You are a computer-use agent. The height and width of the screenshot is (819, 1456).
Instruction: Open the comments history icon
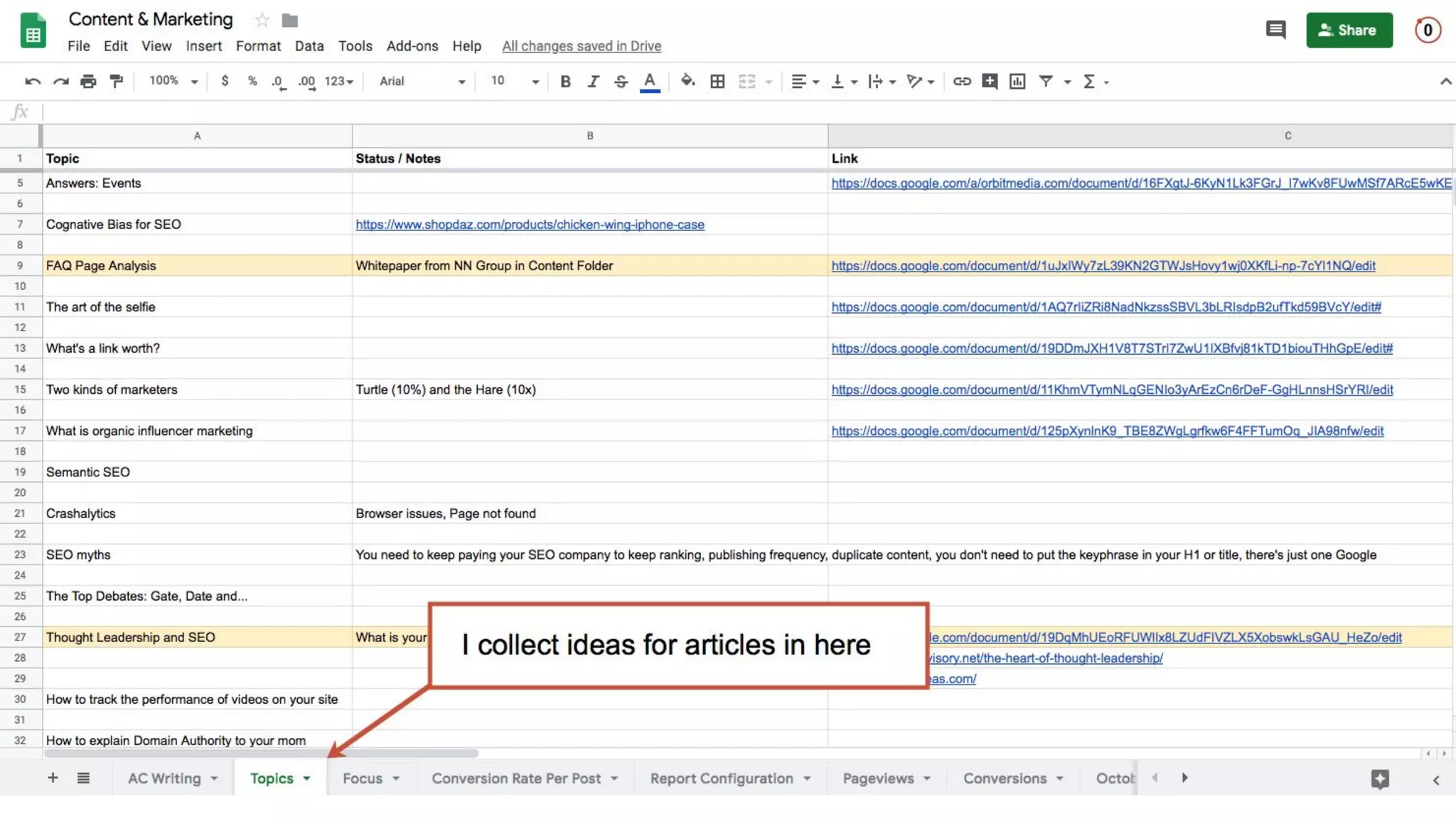click(1275, 30)
